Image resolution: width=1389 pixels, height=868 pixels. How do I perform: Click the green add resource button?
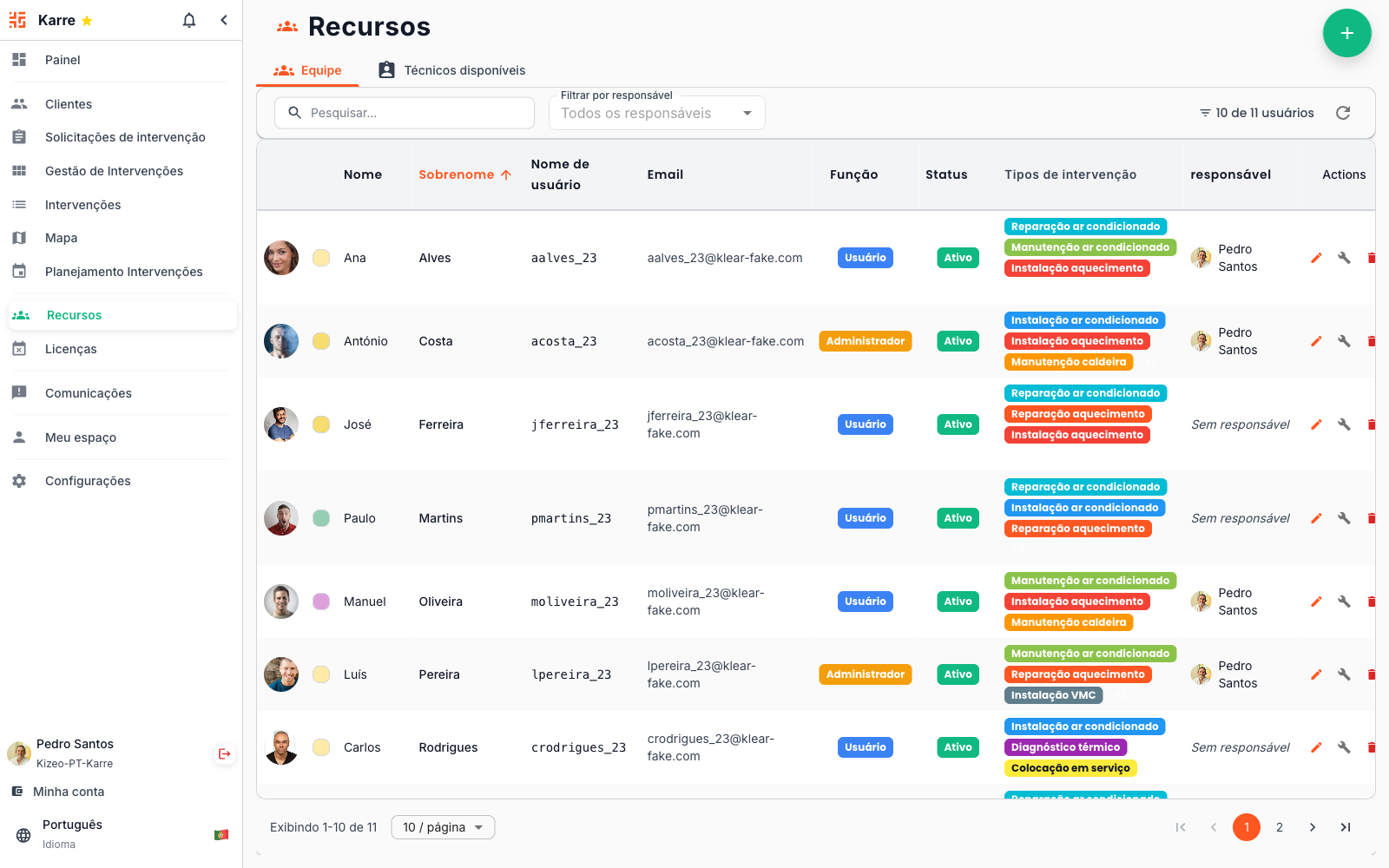(1346, 33)
